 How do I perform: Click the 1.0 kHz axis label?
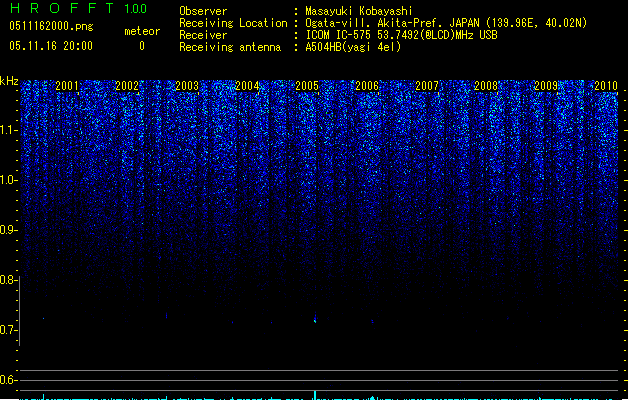click(x=8, y=180)
